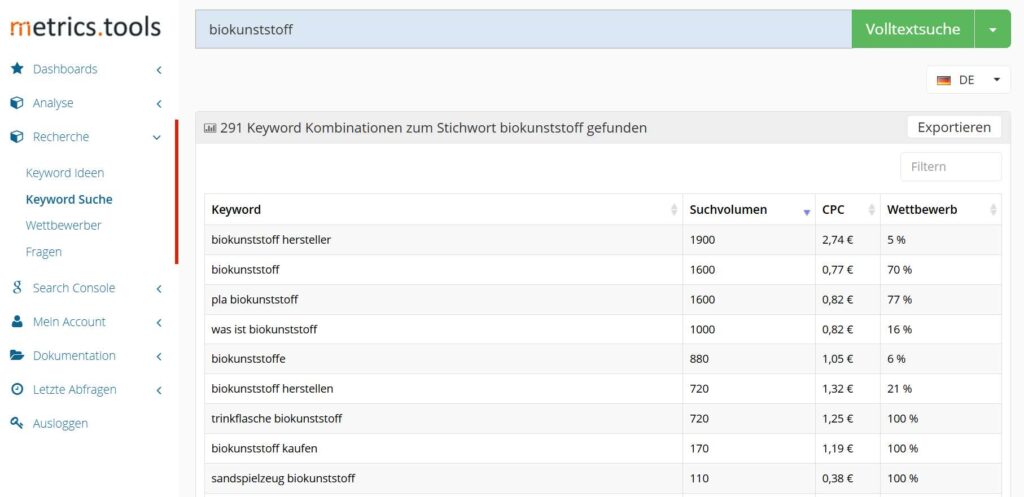Click the 170 search volume value
1024x497 pixels.
click(699, 449)
